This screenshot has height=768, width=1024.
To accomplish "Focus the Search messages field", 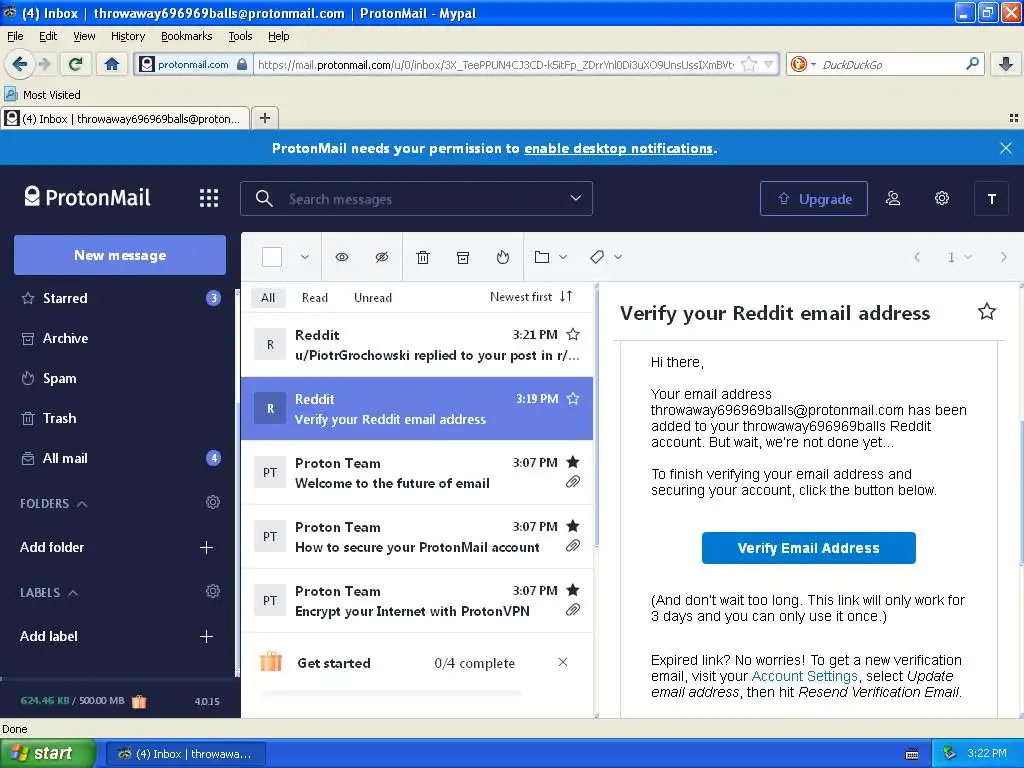I will (x=417, y=199).
